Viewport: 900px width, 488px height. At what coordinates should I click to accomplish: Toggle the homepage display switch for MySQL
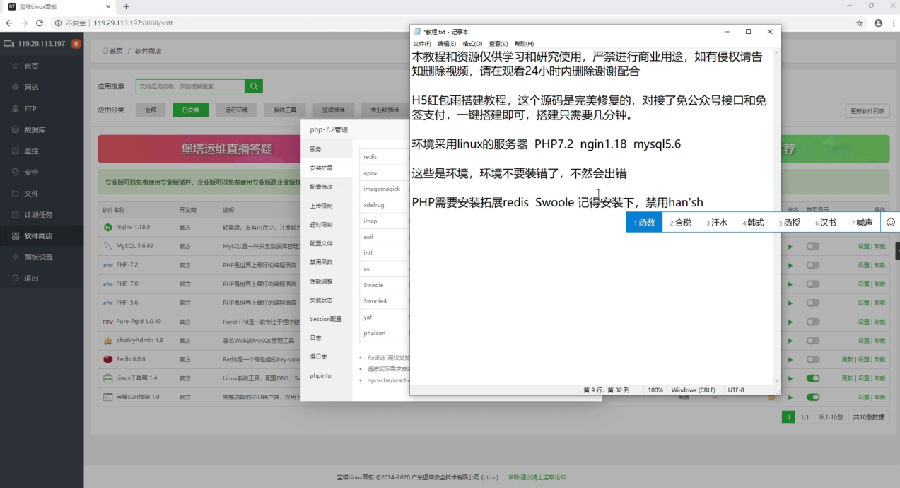point(813,246)
